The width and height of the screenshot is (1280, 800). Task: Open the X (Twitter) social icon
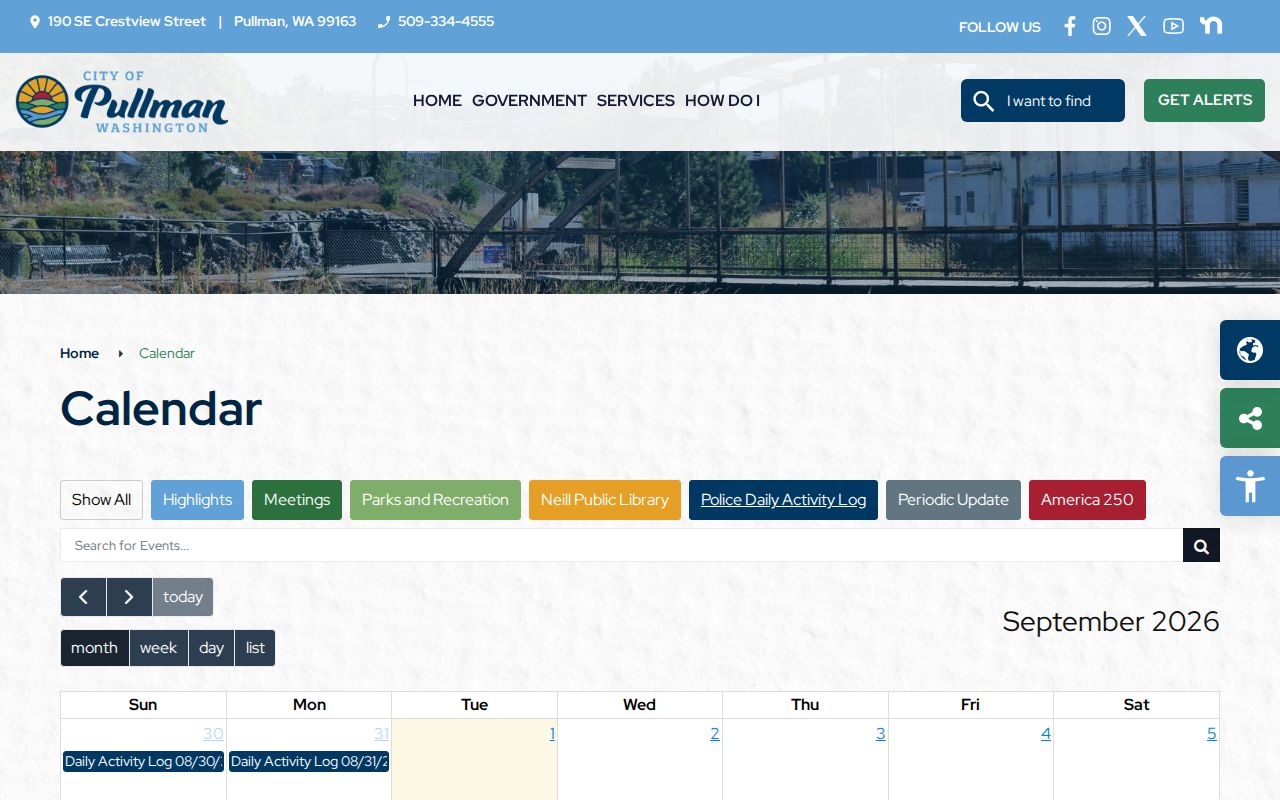1137,26
